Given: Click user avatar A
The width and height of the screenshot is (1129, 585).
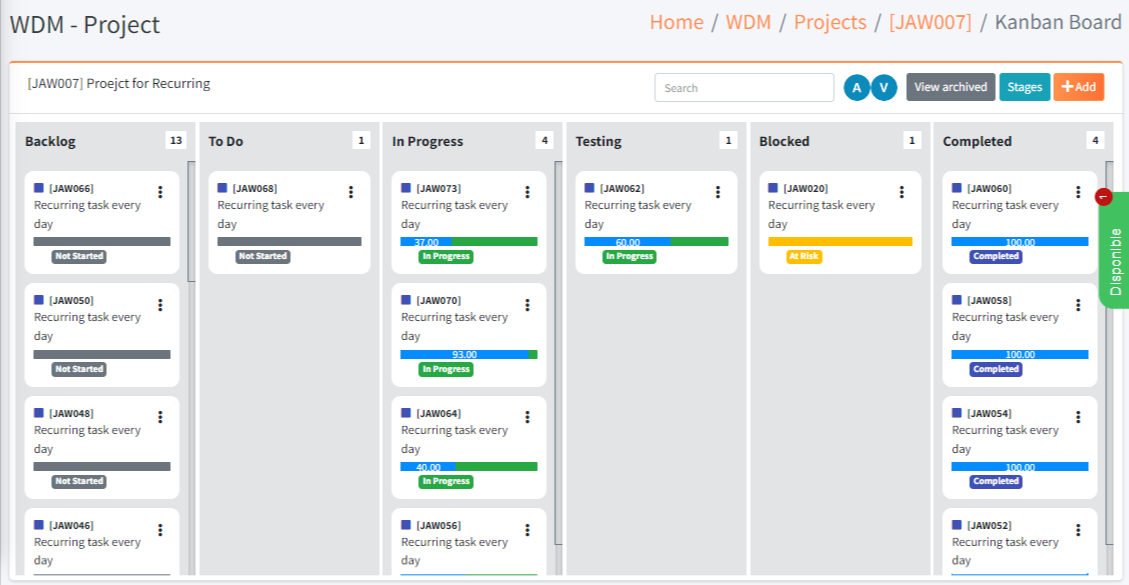Looking at the screenshot, I should pyautogui.click(x=857, y=88).
